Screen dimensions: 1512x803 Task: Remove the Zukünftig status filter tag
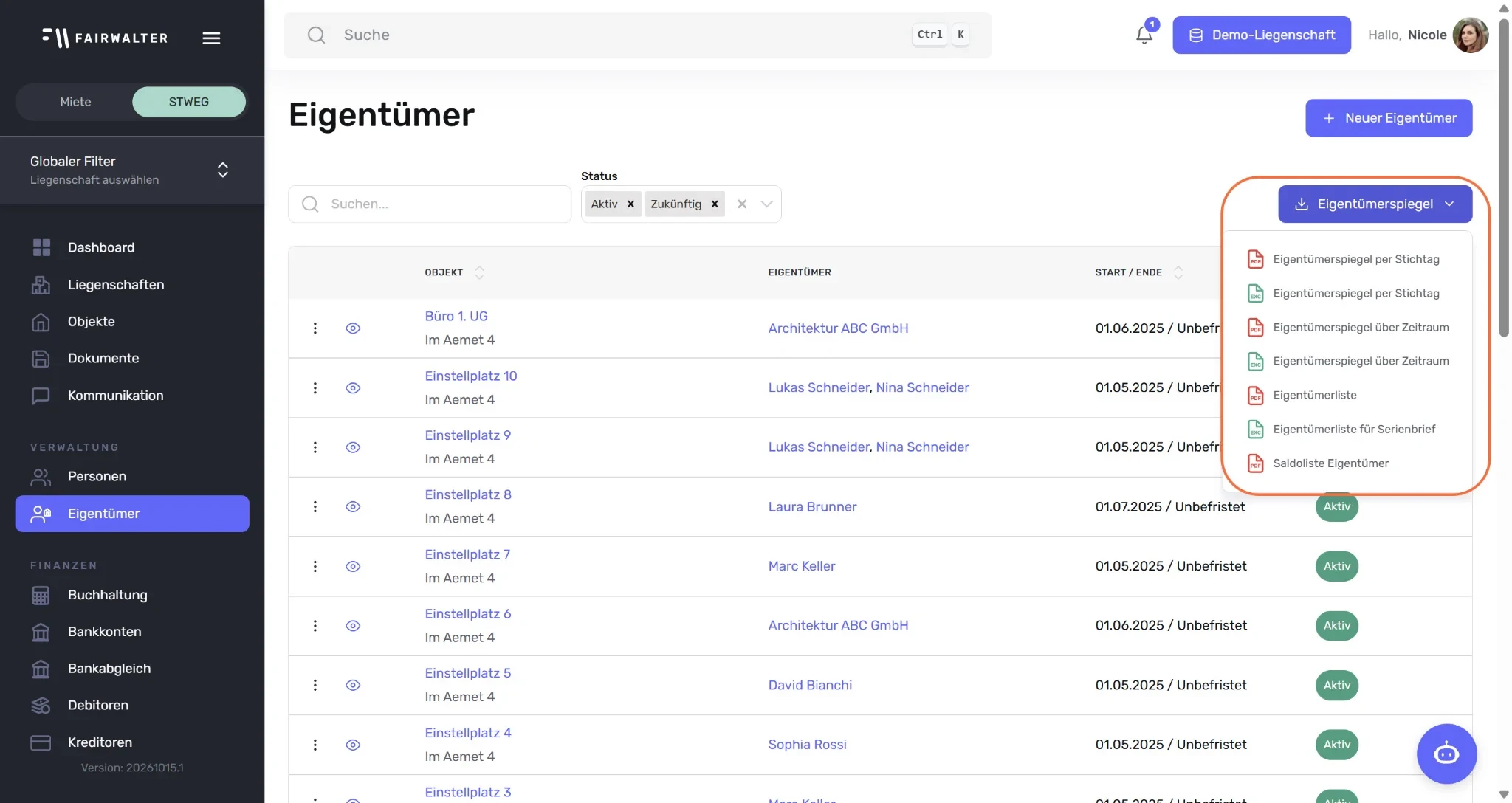click(x=715, y=204)
